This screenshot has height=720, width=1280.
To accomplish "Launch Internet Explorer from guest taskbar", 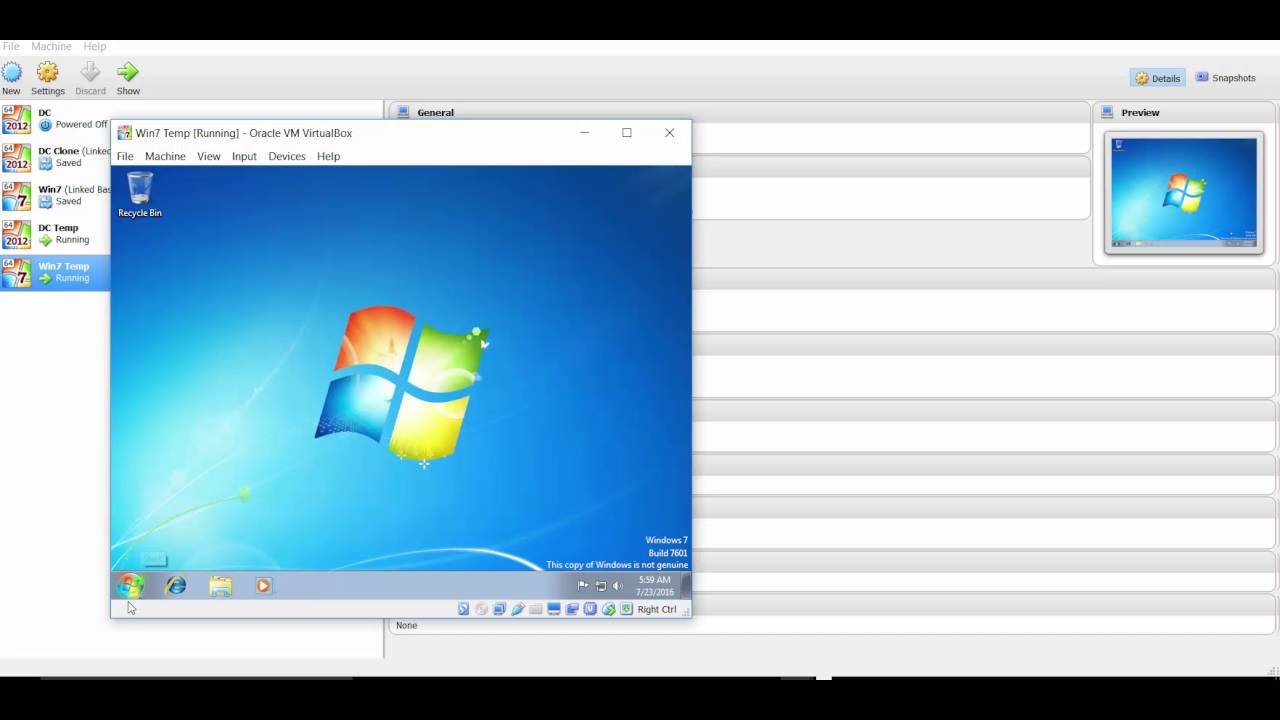I will [x=176, y=586].
